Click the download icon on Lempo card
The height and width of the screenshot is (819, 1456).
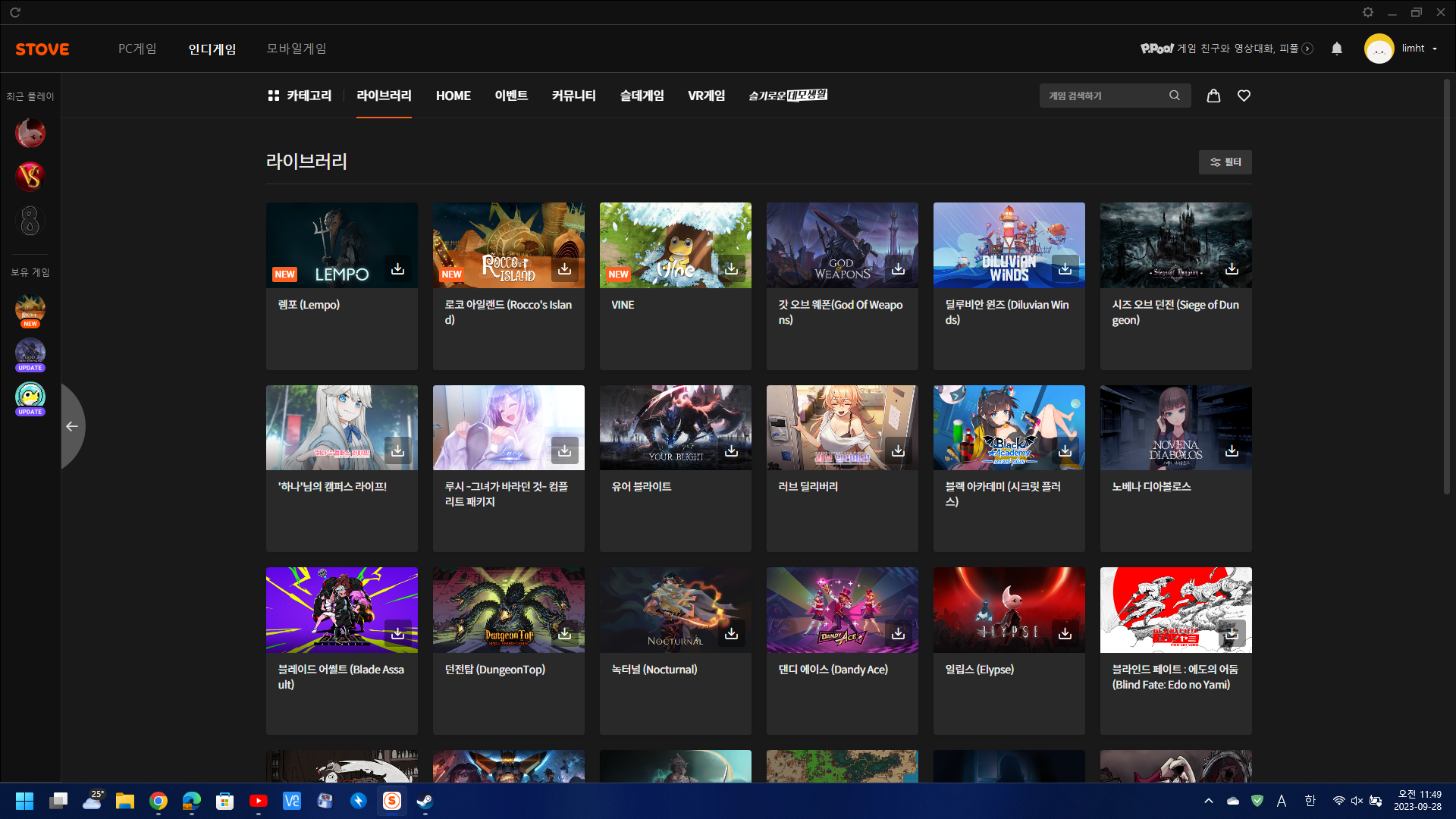[397, 268]
